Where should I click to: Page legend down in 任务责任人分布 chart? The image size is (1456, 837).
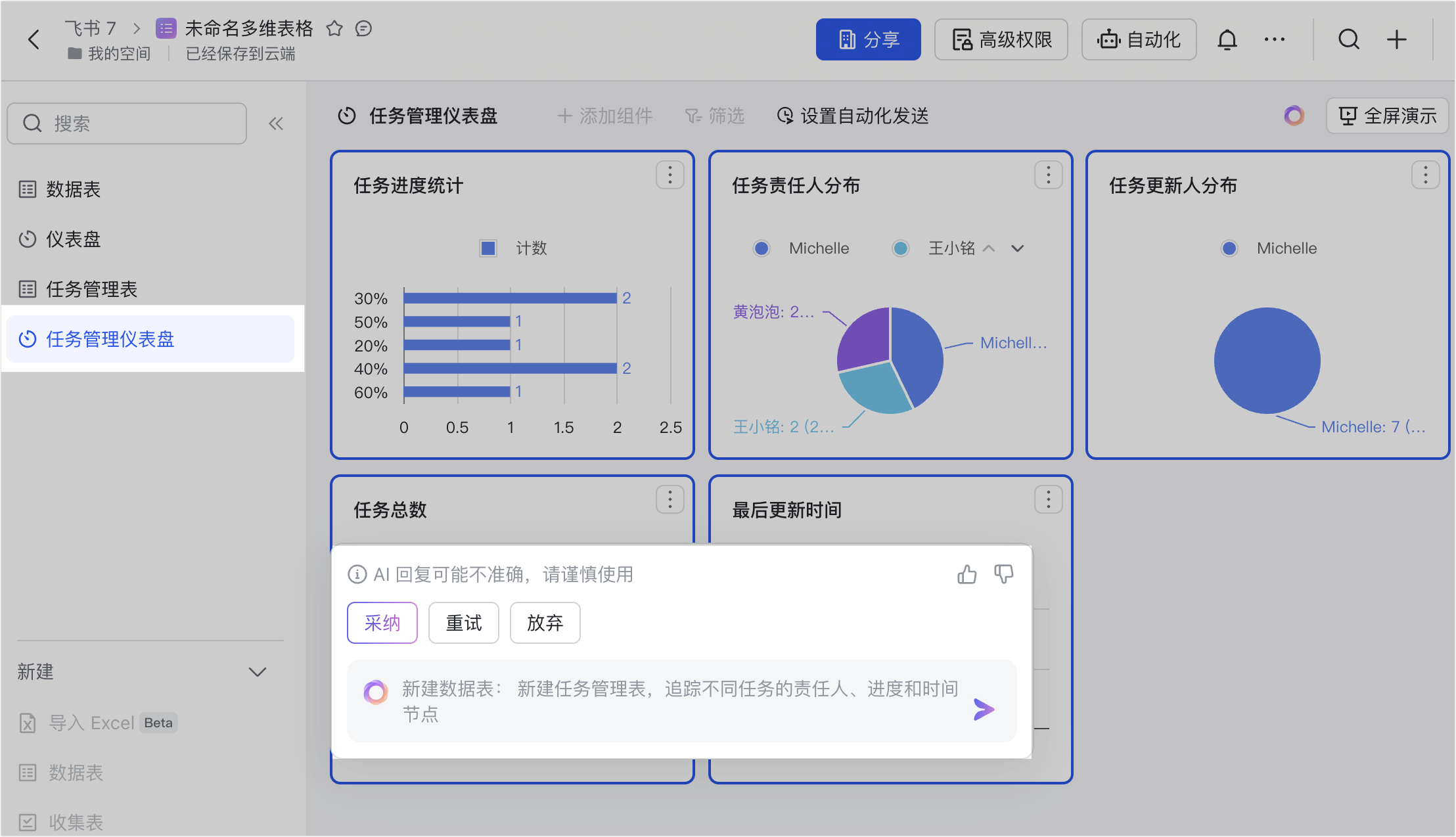[1018, 248]
